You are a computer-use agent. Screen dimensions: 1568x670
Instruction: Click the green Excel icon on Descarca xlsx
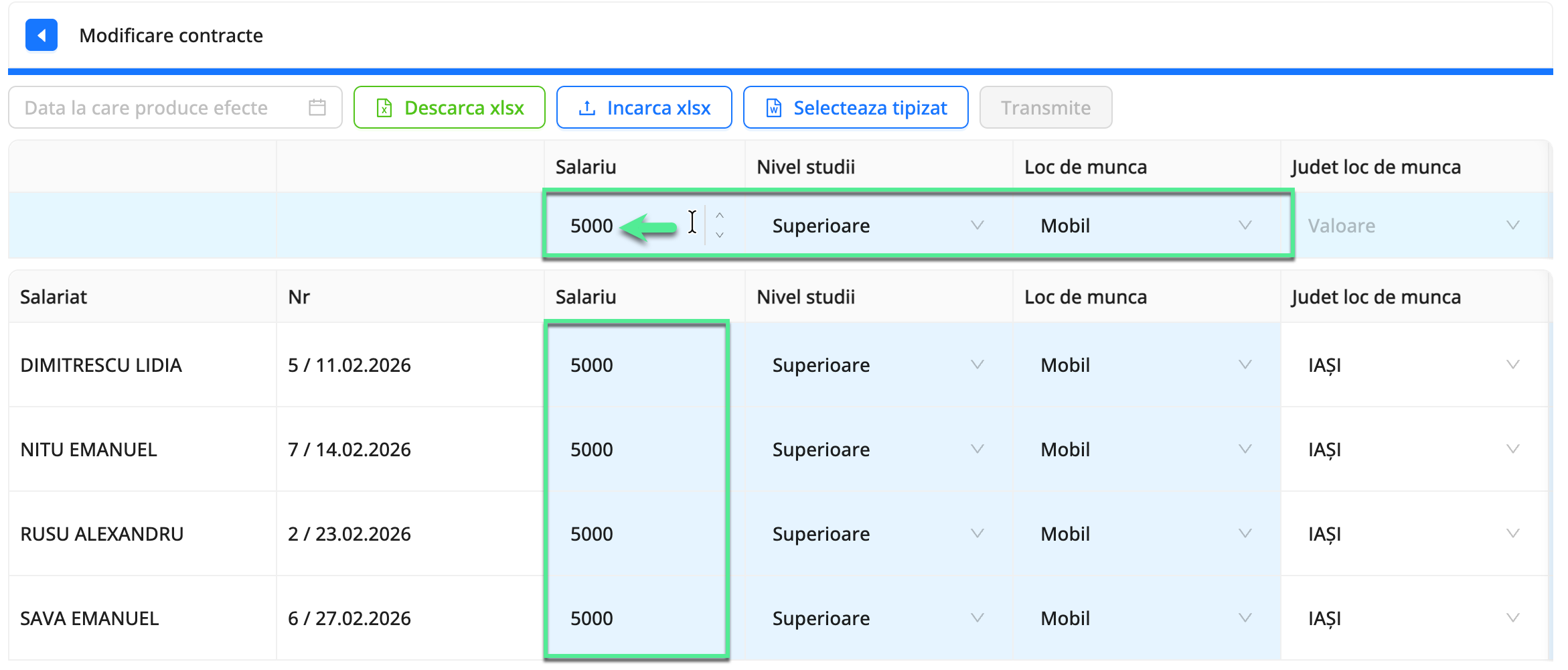383,107
